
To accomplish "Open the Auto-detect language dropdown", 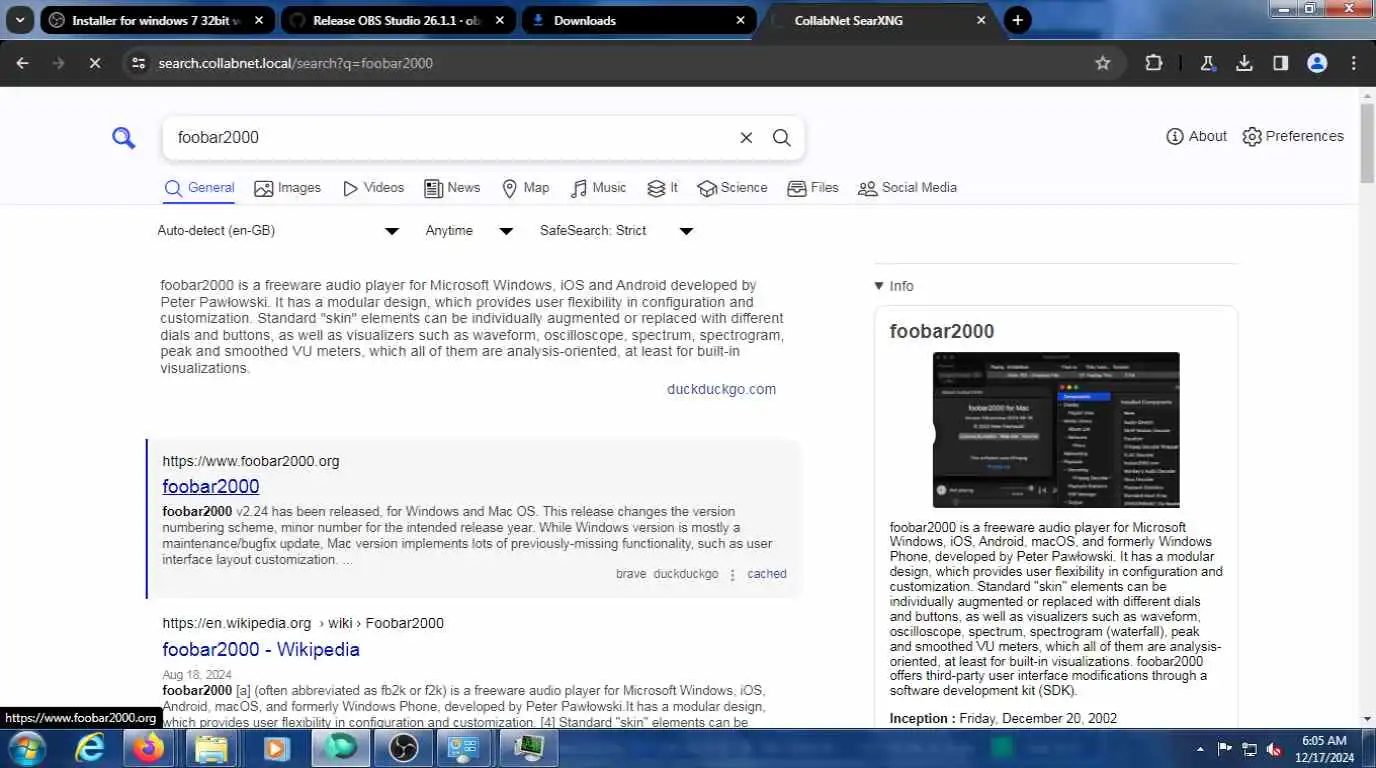I will 278,231.
